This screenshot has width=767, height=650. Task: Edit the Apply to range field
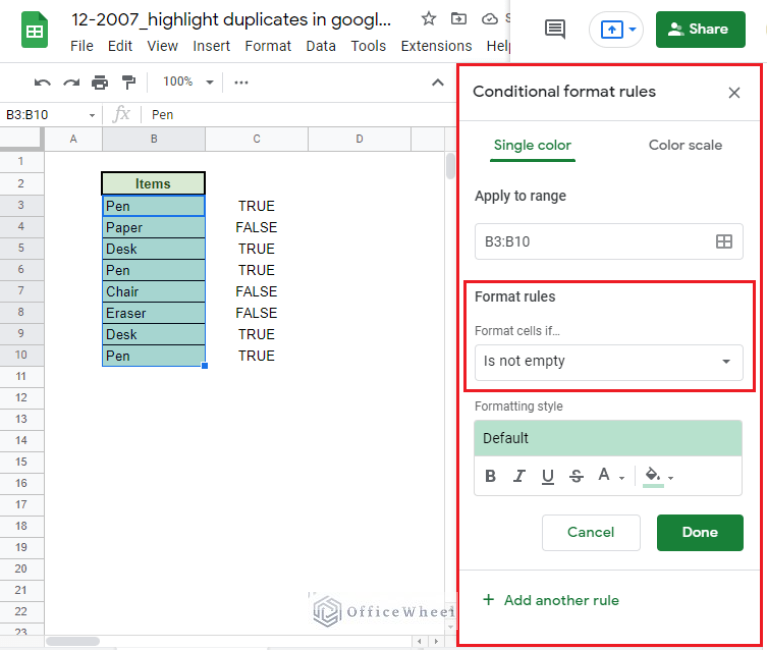pyautogui.click(x=609, y=242)
